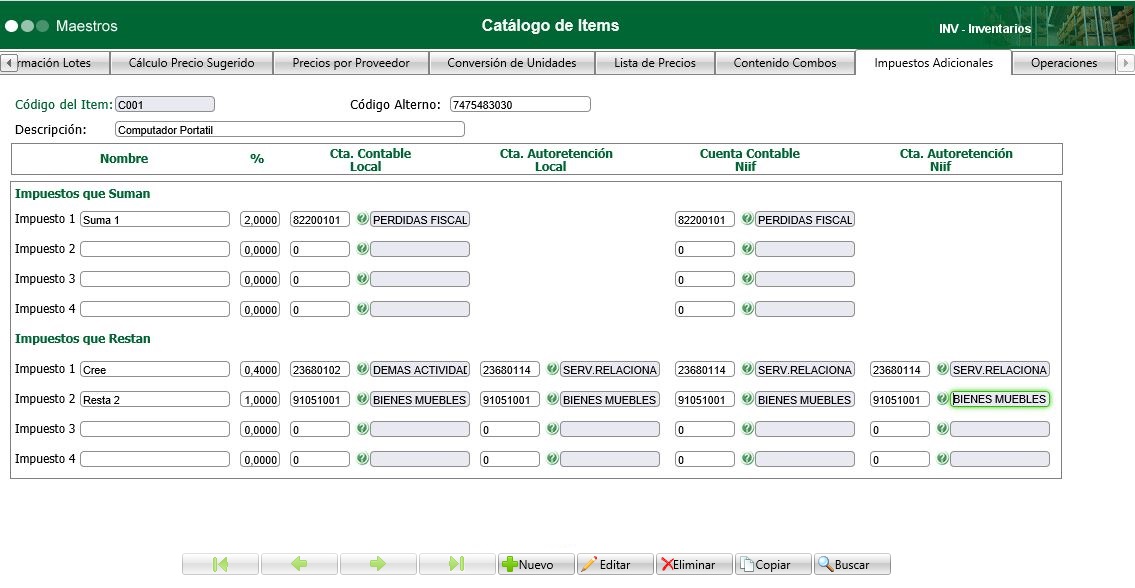Open lookup icon for Suman Impuesto 2 local account
This screenshot has width=1135, height=588.
coord(363,248)
